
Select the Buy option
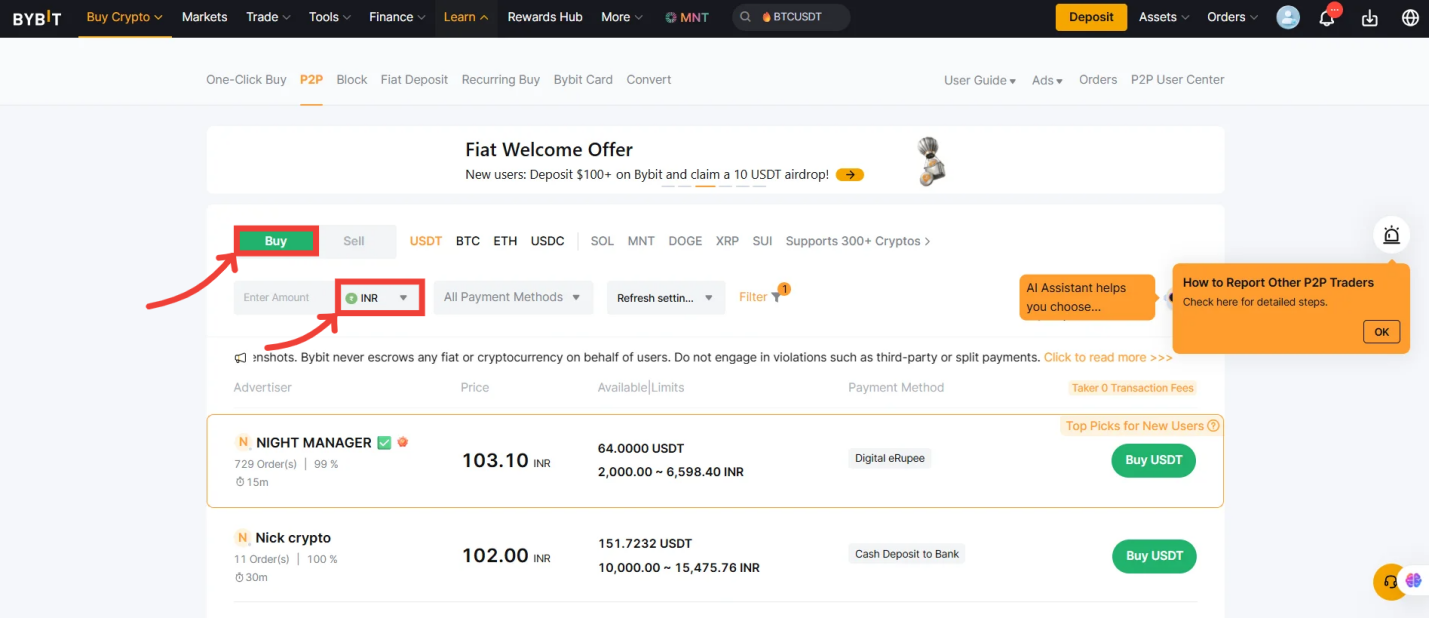click(x=275, y=241)
